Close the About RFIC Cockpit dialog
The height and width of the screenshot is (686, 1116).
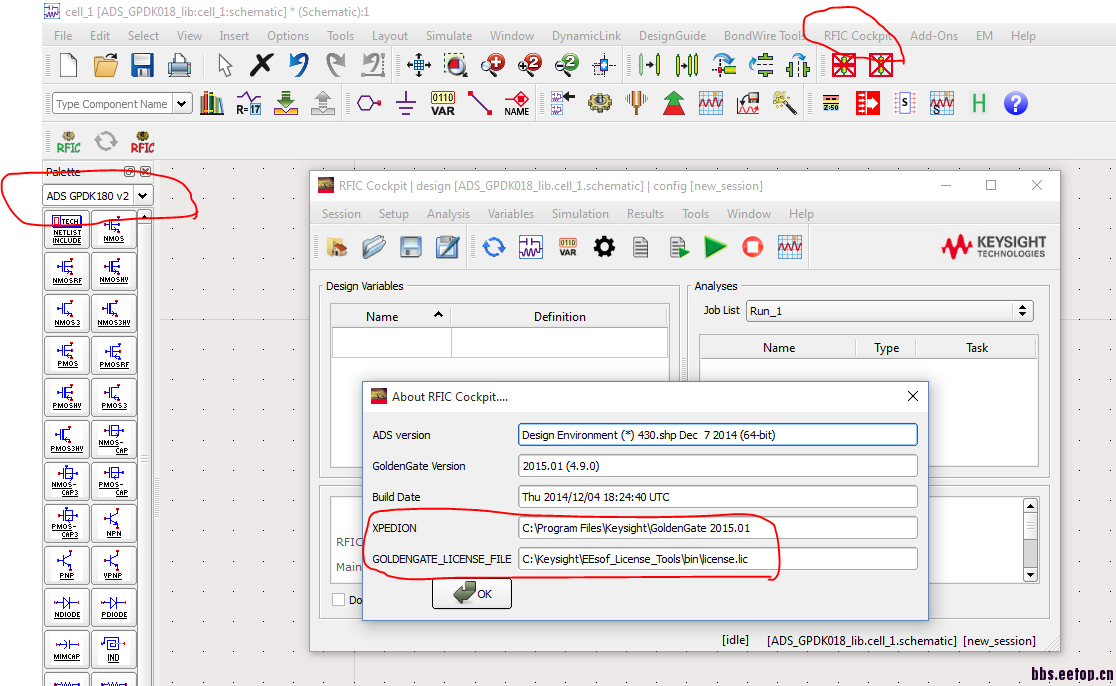click(912, 396)
